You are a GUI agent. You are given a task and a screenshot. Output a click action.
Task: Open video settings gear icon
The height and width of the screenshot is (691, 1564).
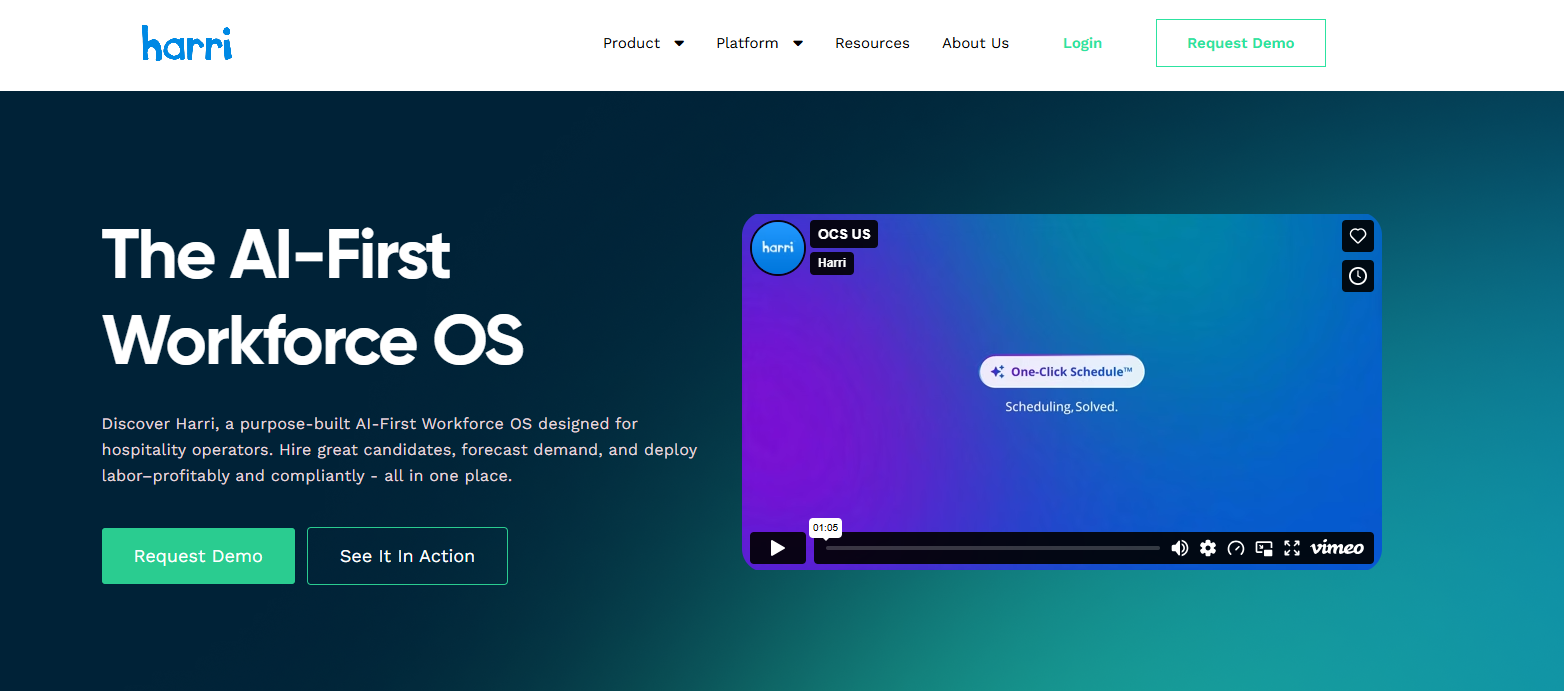click(x=1208, y=548)
